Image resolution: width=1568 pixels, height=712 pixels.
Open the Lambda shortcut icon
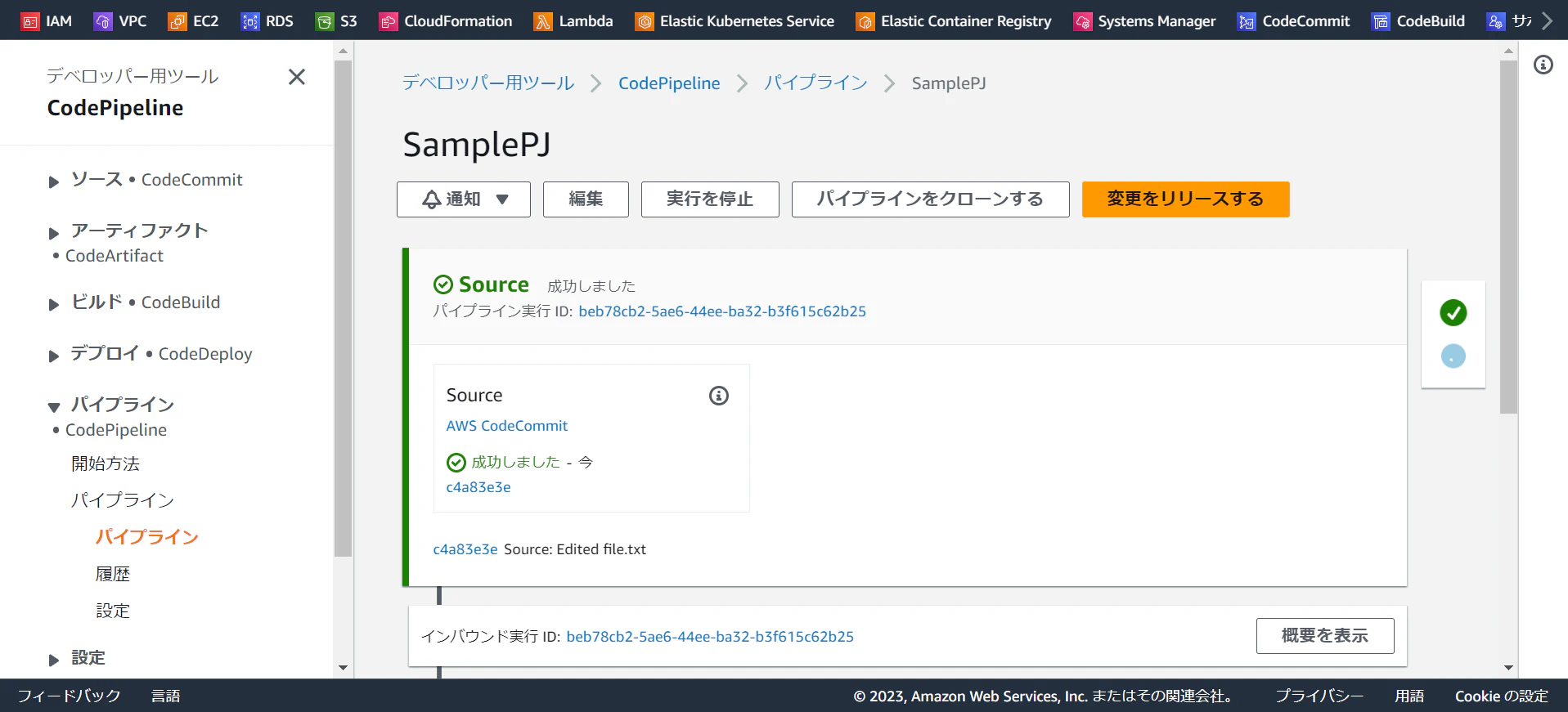coord(543,21)
